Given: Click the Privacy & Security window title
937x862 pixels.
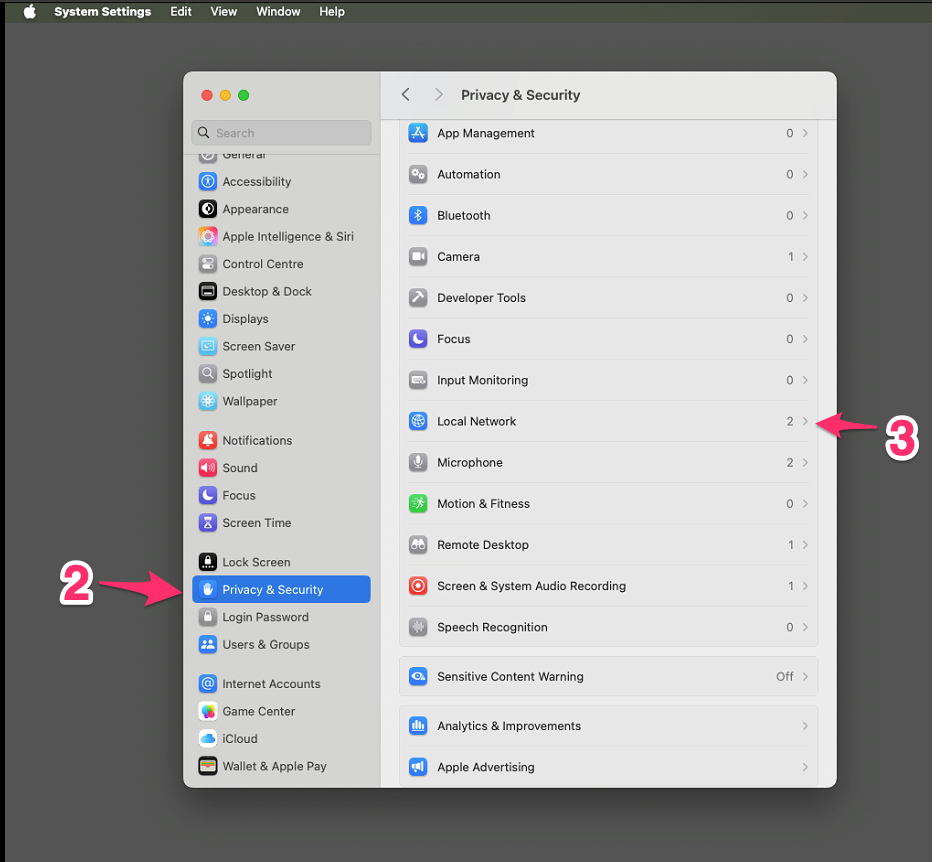Looking at the screenshot, I should [520, 95].
